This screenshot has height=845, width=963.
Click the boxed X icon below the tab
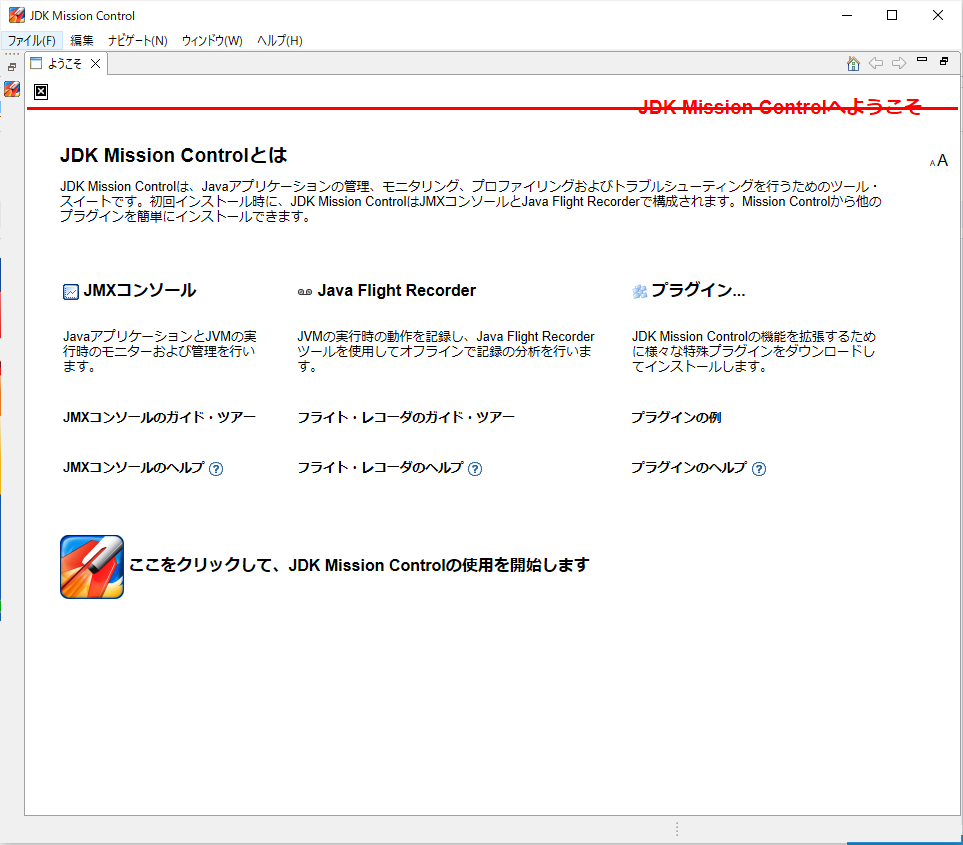coord(41,91)
